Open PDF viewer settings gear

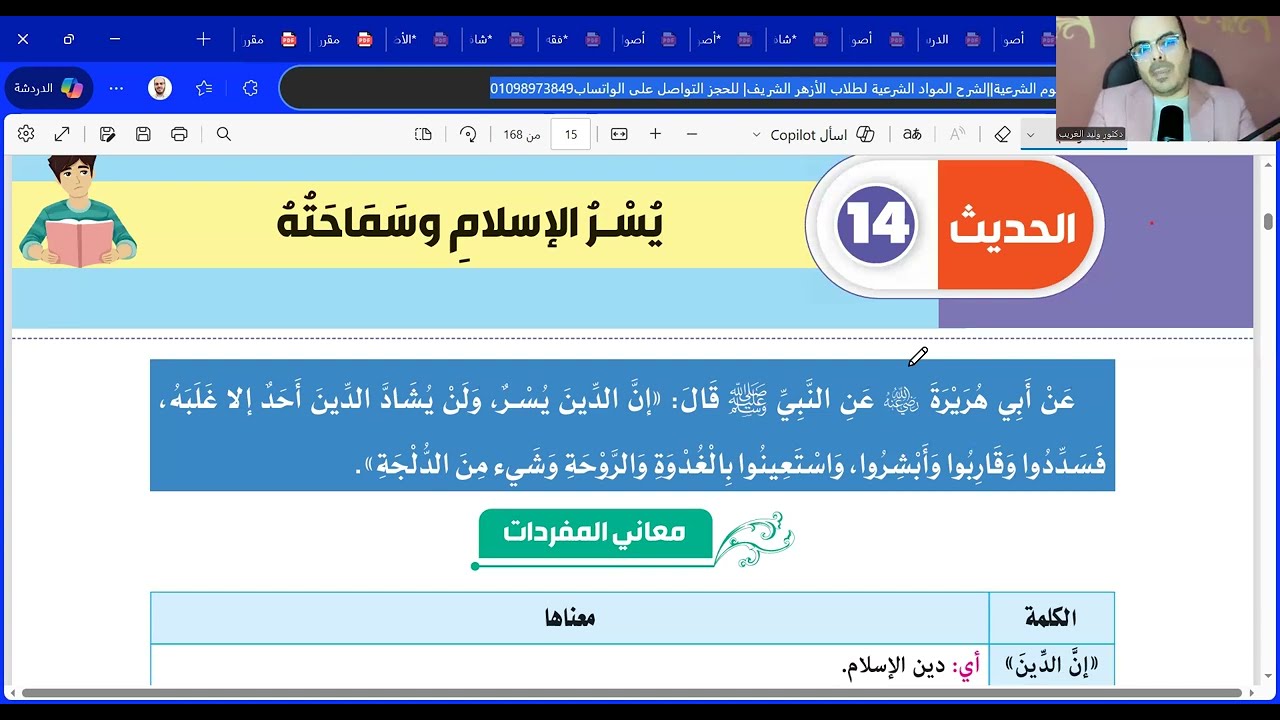[26, 134]
